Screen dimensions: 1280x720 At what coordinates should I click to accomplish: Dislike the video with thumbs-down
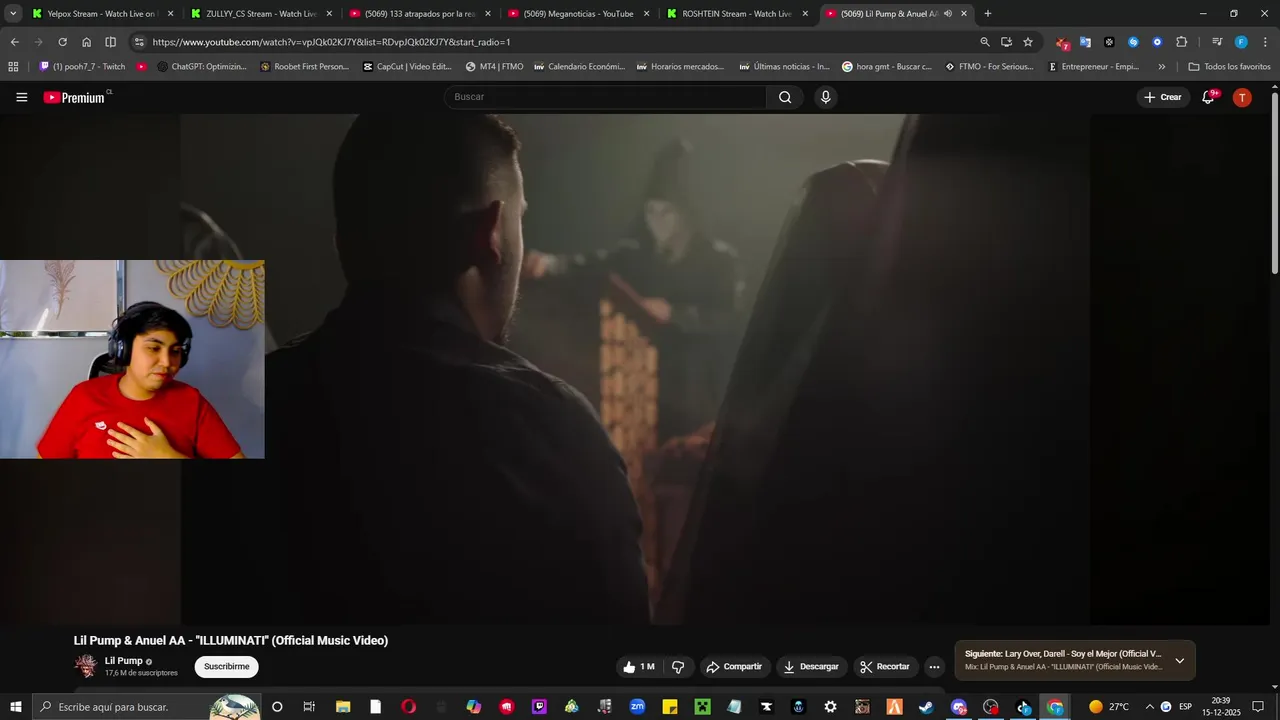click(678, 667)
